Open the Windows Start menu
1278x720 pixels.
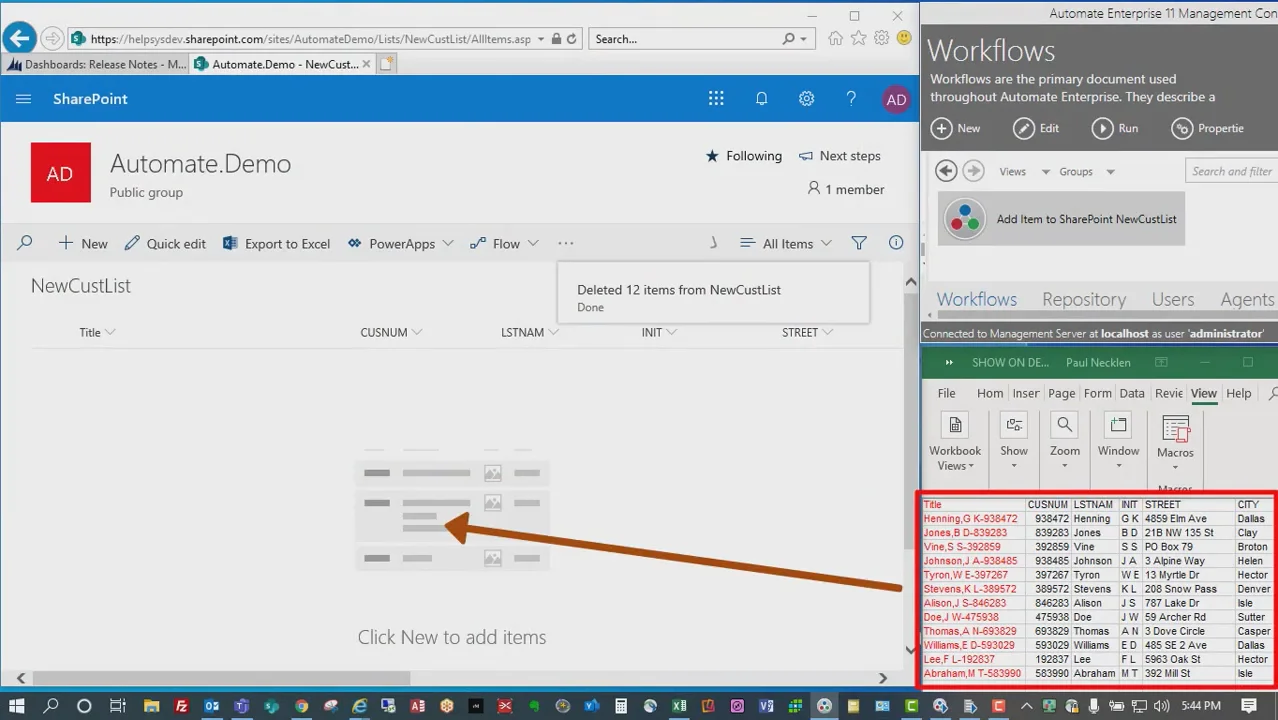pyautogui.click(x=17, y=706)
